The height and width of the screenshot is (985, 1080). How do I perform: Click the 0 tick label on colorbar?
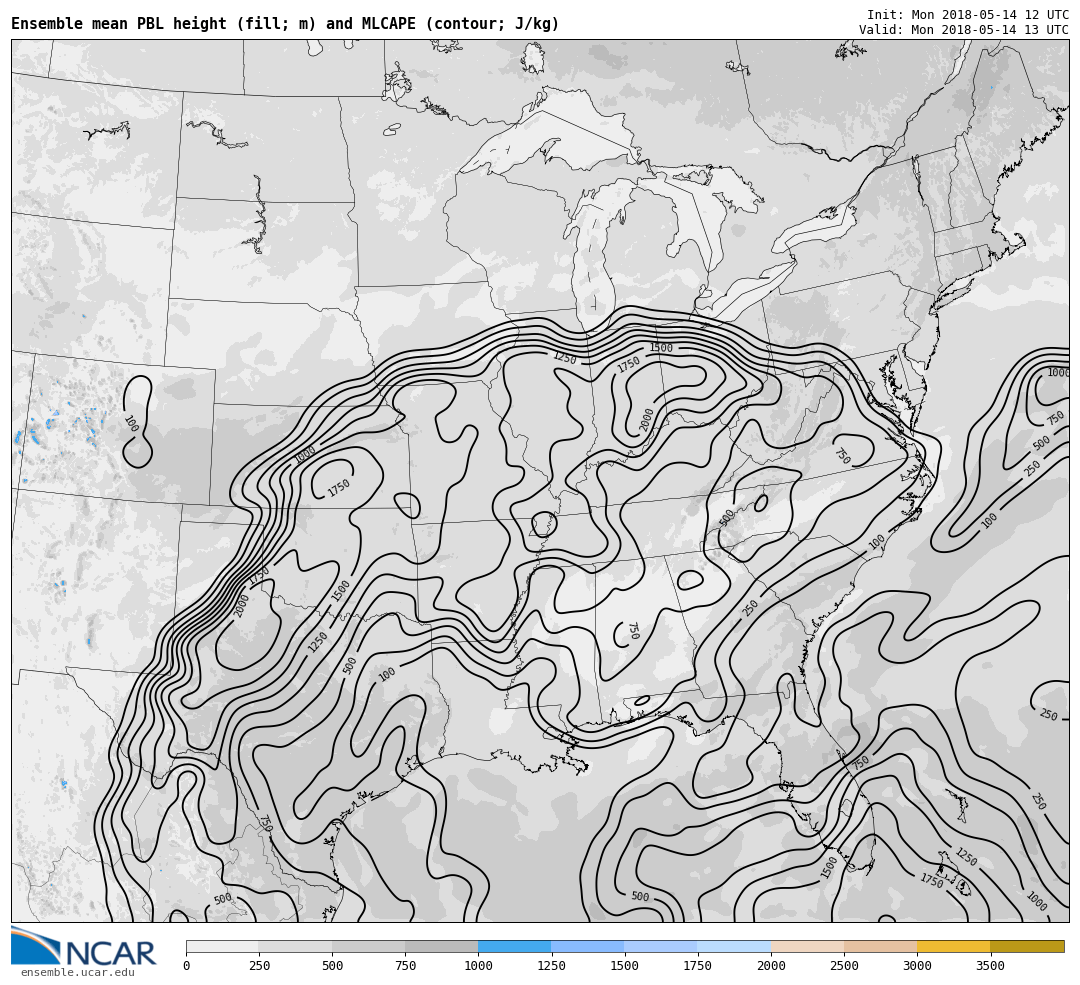(x=186, y=966)
